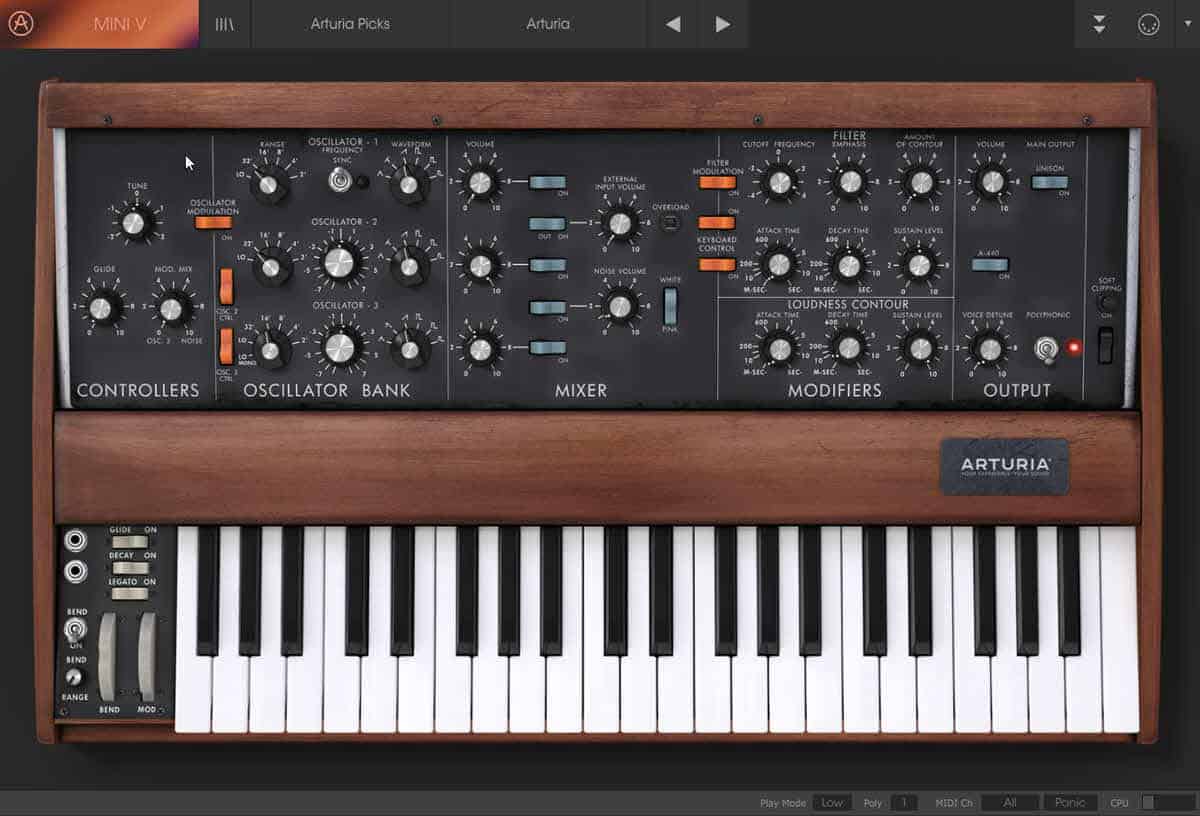Open the Arturia Picks preset filter
Image resolution: width=1200 pixels, height=816 pixels.
pyautogui.click(x=350, y=24)
